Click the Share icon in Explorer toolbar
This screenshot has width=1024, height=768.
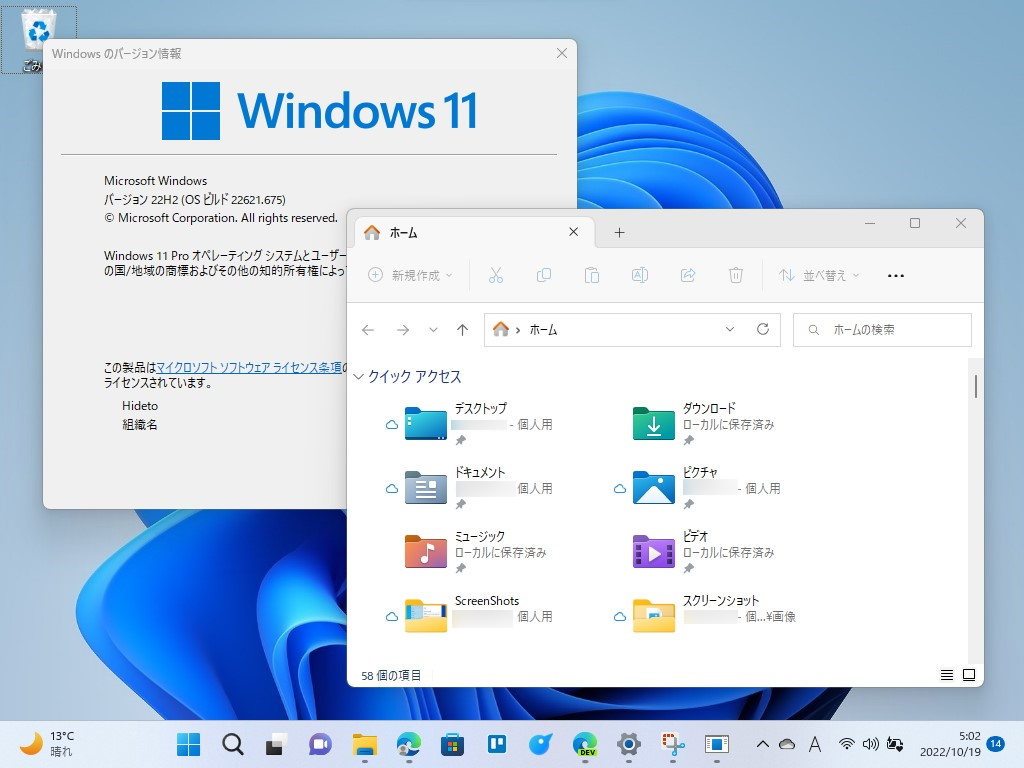(x=688, y=275)
